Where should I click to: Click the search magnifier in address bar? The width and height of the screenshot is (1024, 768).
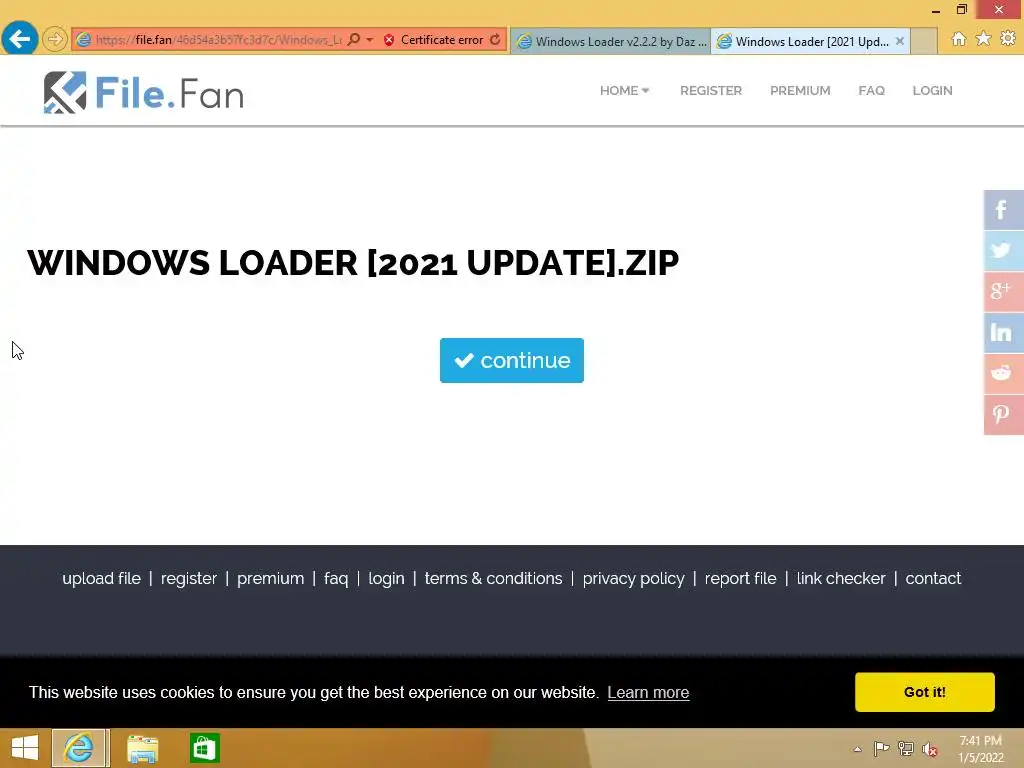pos(354,40)
